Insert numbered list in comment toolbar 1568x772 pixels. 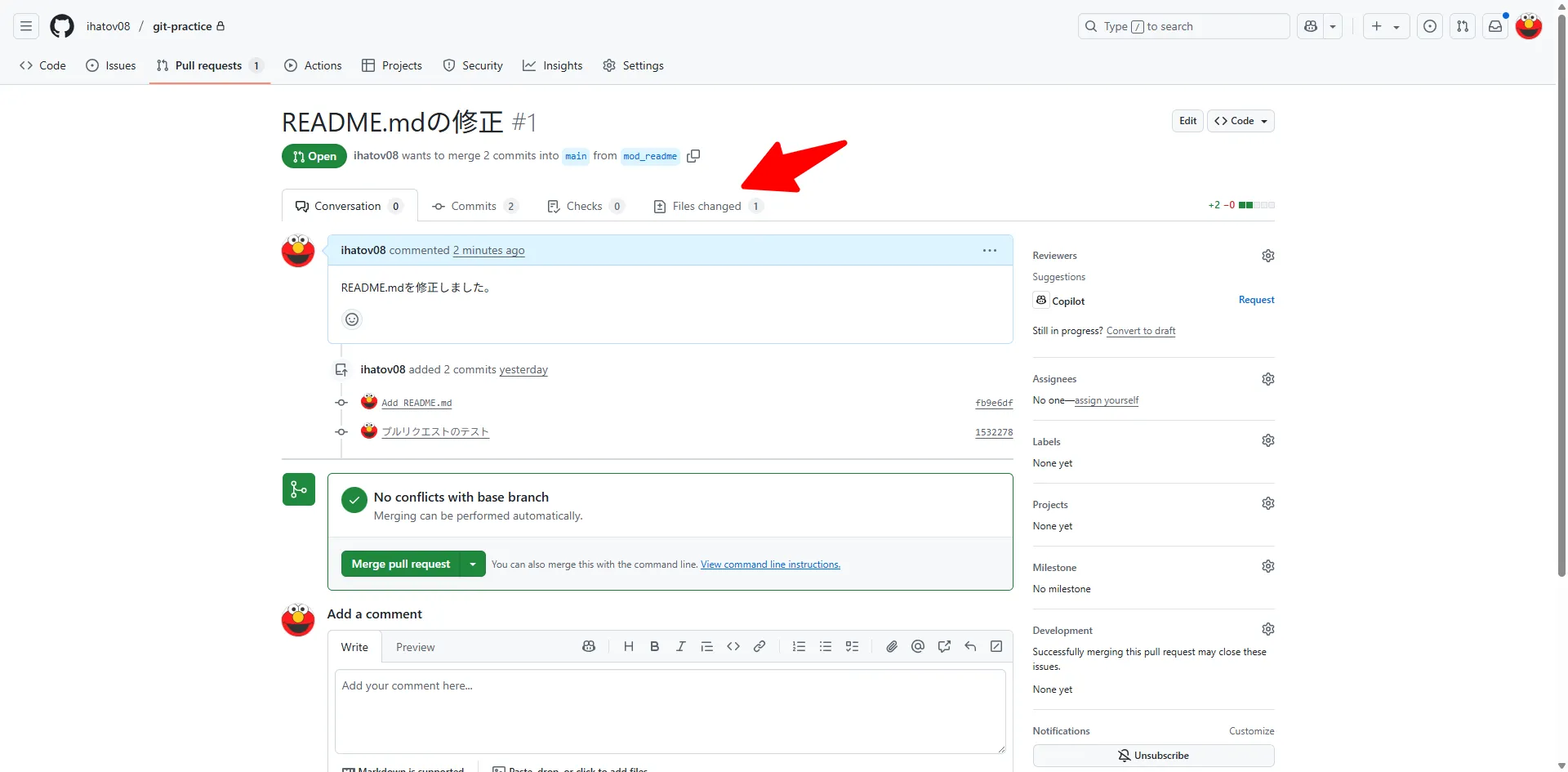pos(800,646)
